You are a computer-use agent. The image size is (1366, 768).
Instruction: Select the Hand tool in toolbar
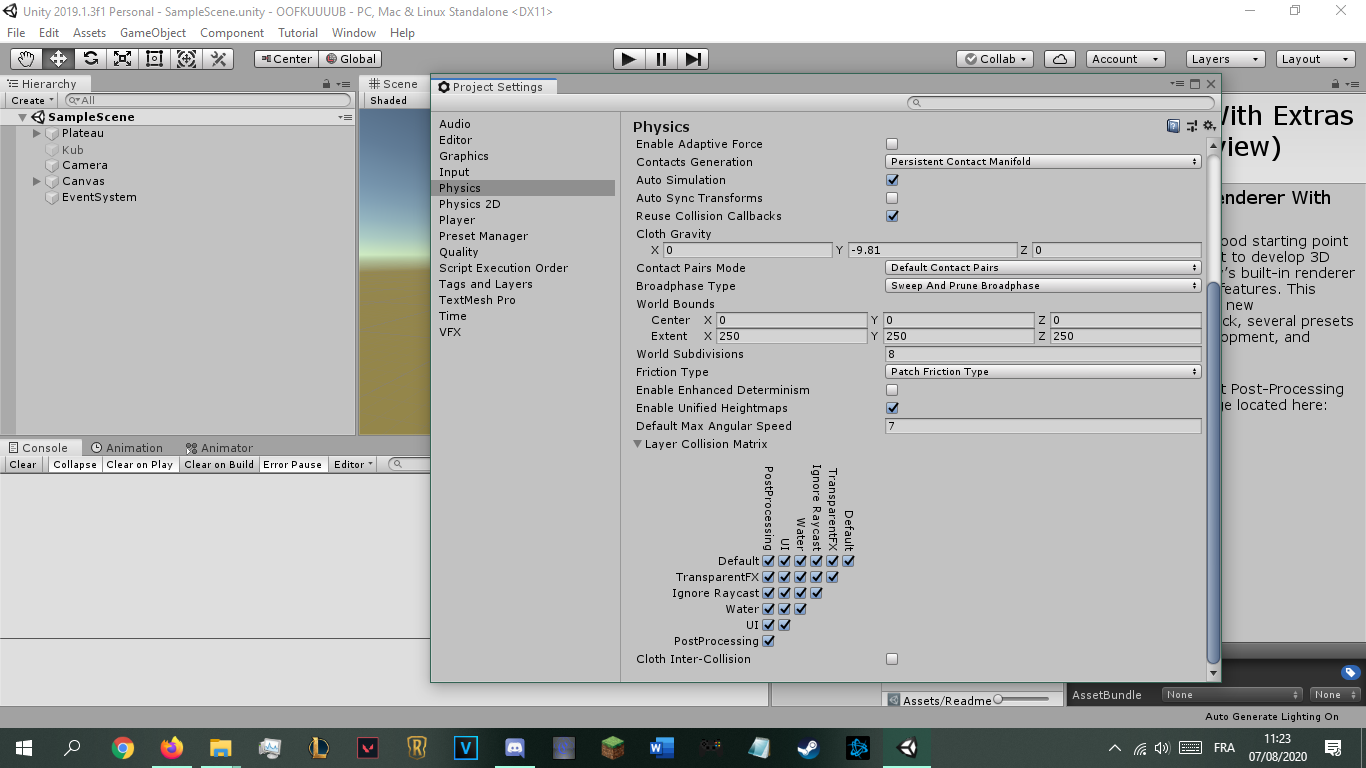26,59
